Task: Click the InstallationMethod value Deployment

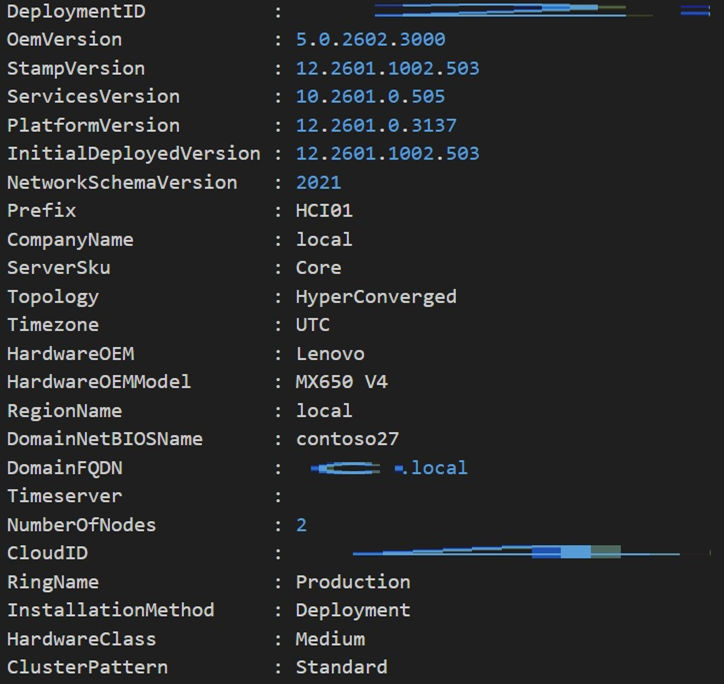Action: 352,610
